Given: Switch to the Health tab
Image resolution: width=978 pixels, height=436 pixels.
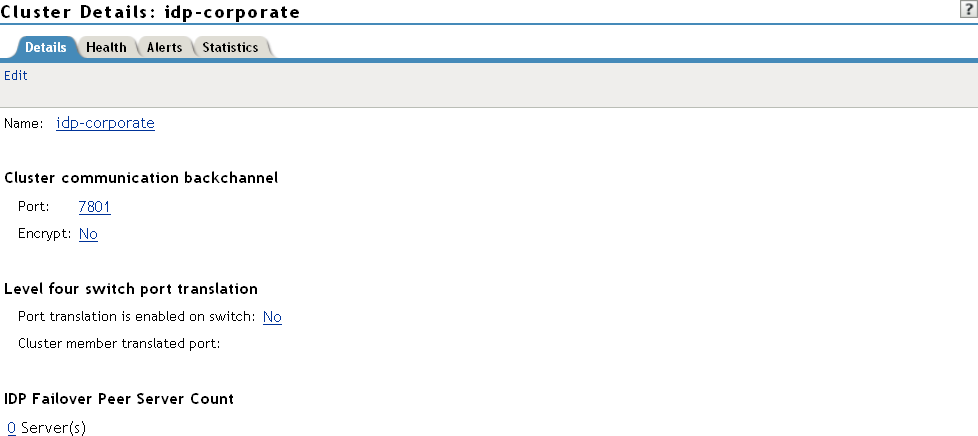Looking at the screenshot, I should click(x=106, y=47).
